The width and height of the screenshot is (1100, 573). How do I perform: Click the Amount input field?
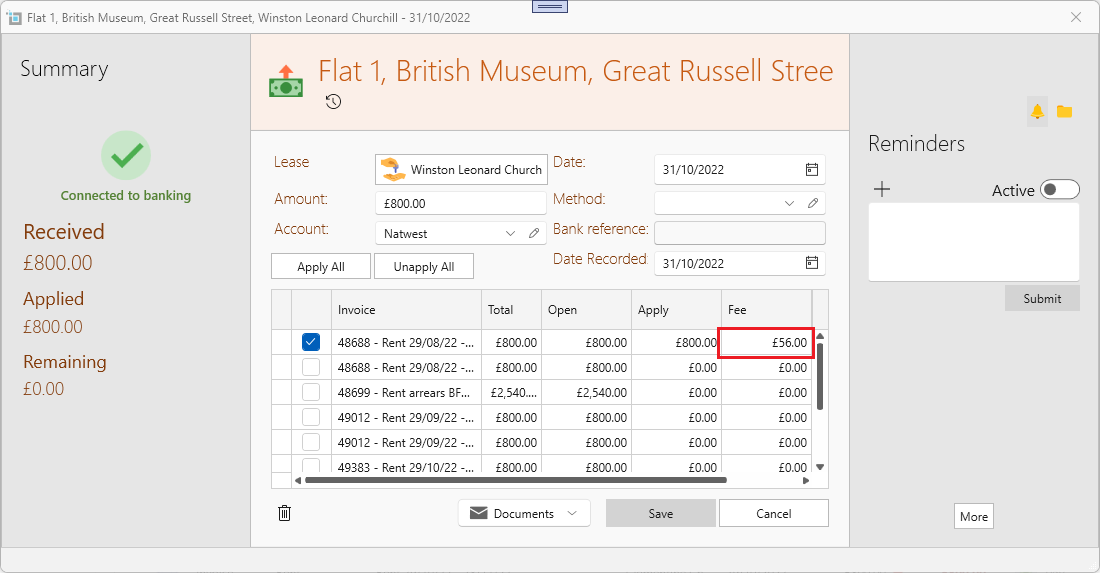tap(460, 203)
